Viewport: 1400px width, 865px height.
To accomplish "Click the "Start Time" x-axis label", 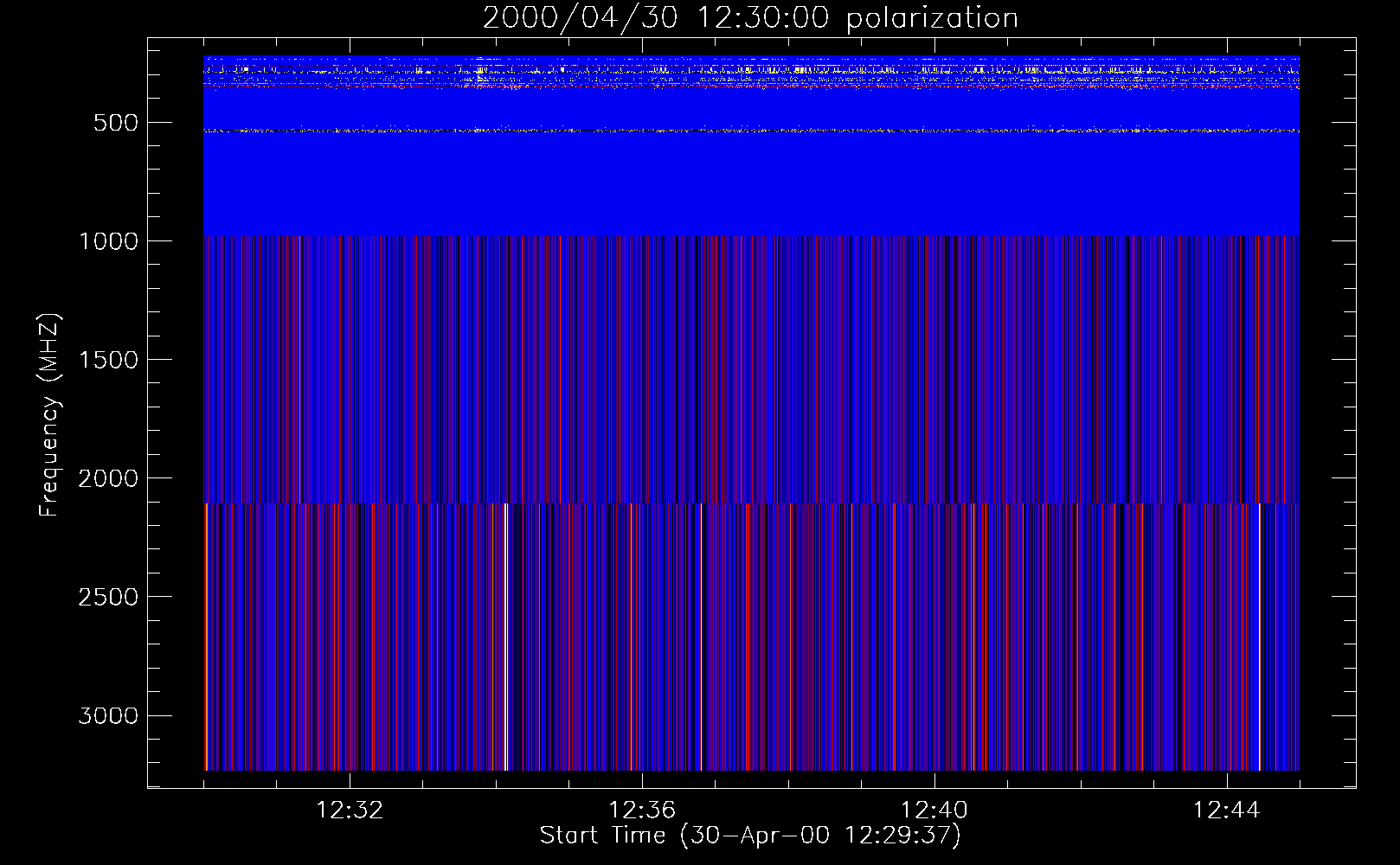I will 750,836.
